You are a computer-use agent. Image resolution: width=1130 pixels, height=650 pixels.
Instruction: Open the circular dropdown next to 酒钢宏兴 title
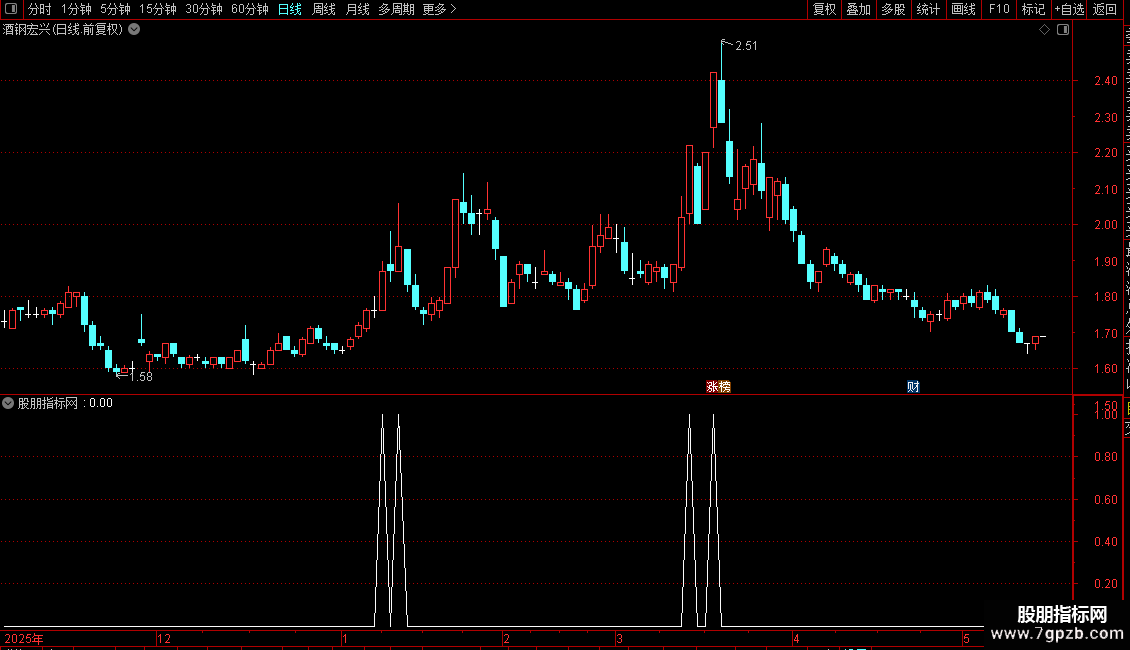click(134, 30)
